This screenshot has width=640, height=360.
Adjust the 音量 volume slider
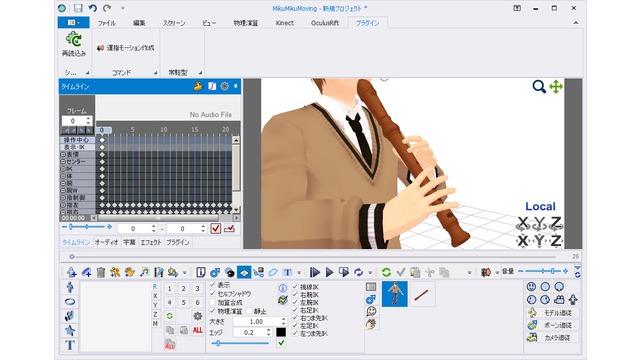[x=544, y=271]
